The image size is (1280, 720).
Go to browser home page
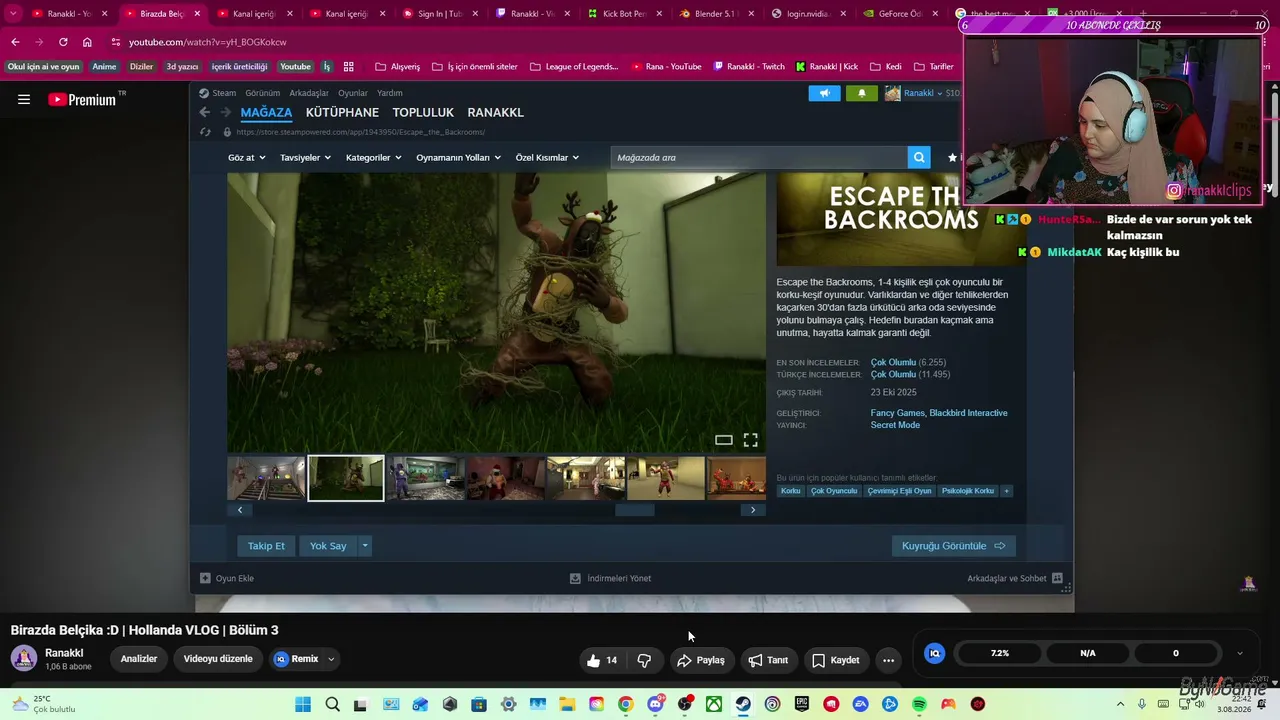[x=87, y=42]
